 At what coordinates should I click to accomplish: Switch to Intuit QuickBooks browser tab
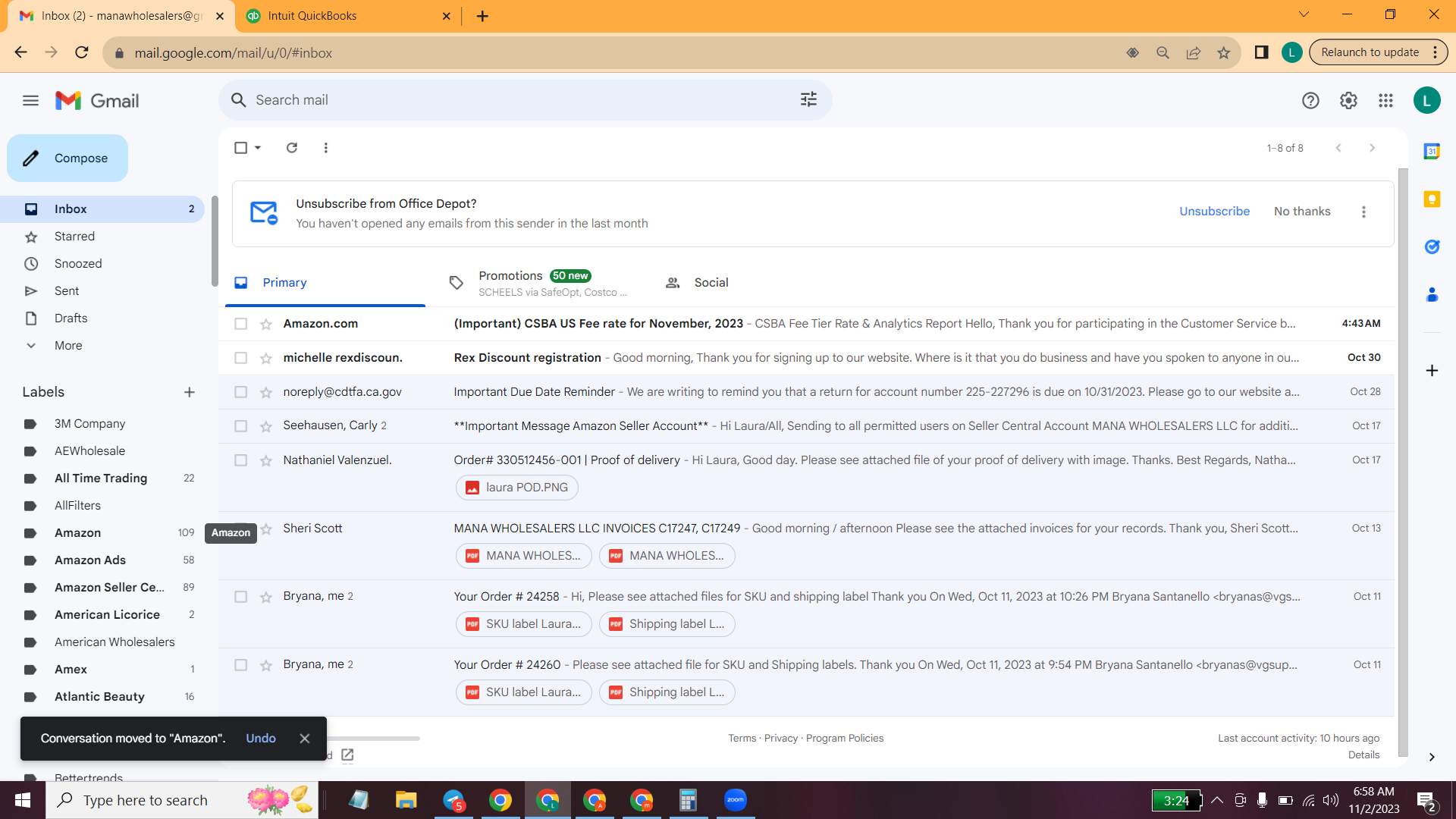click(347, 16)
